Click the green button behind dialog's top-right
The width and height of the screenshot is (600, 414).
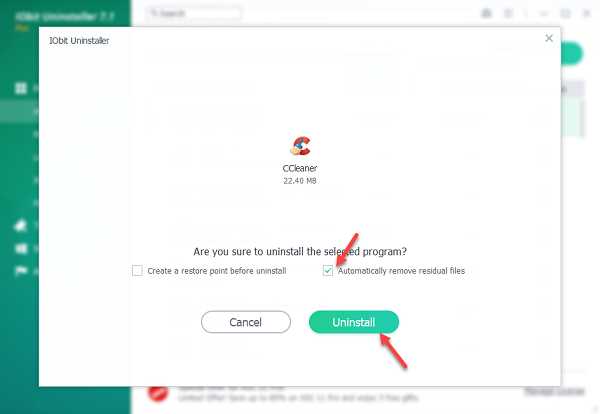(x=572, y=54)
